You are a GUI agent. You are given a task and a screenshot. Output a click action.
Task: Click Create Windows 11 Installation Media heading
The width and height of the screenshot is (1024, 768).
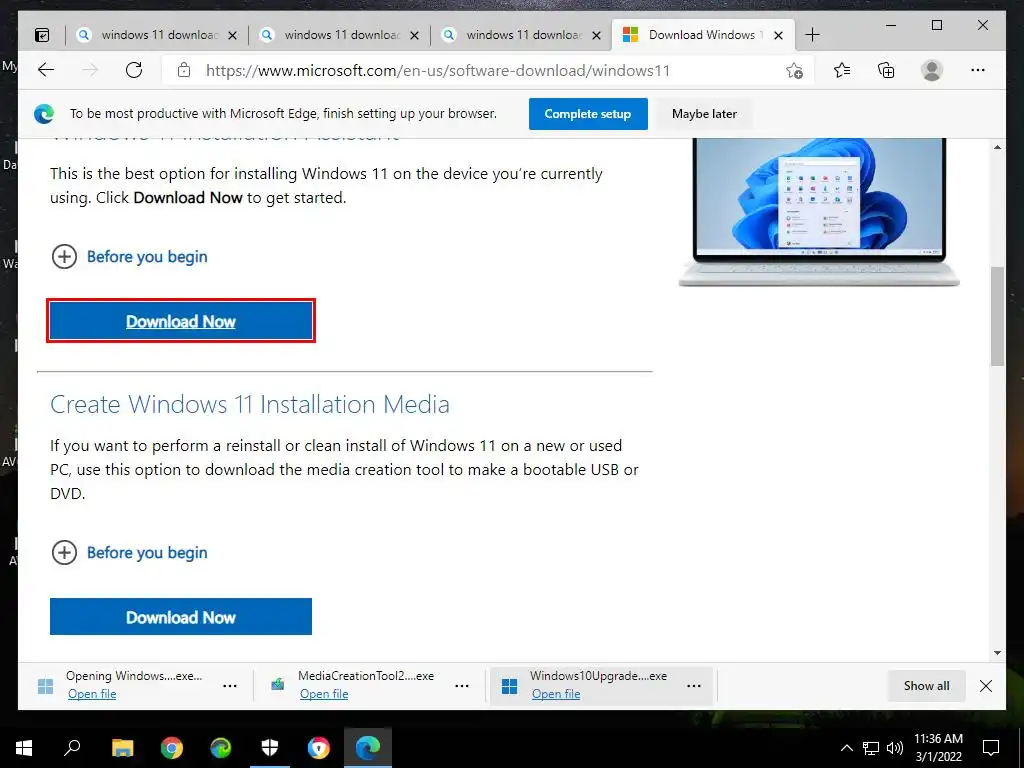click(250, 405)
